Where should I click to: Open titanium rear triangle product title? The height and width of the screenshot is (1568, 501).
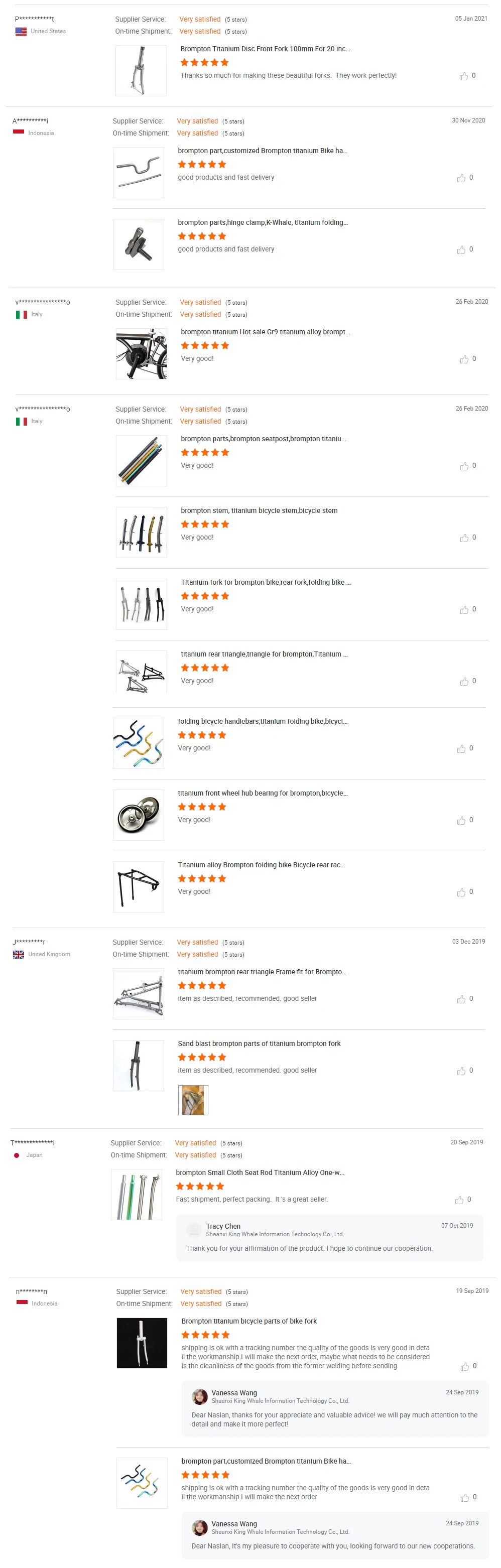pyautogui.click(x=264, y=655)
